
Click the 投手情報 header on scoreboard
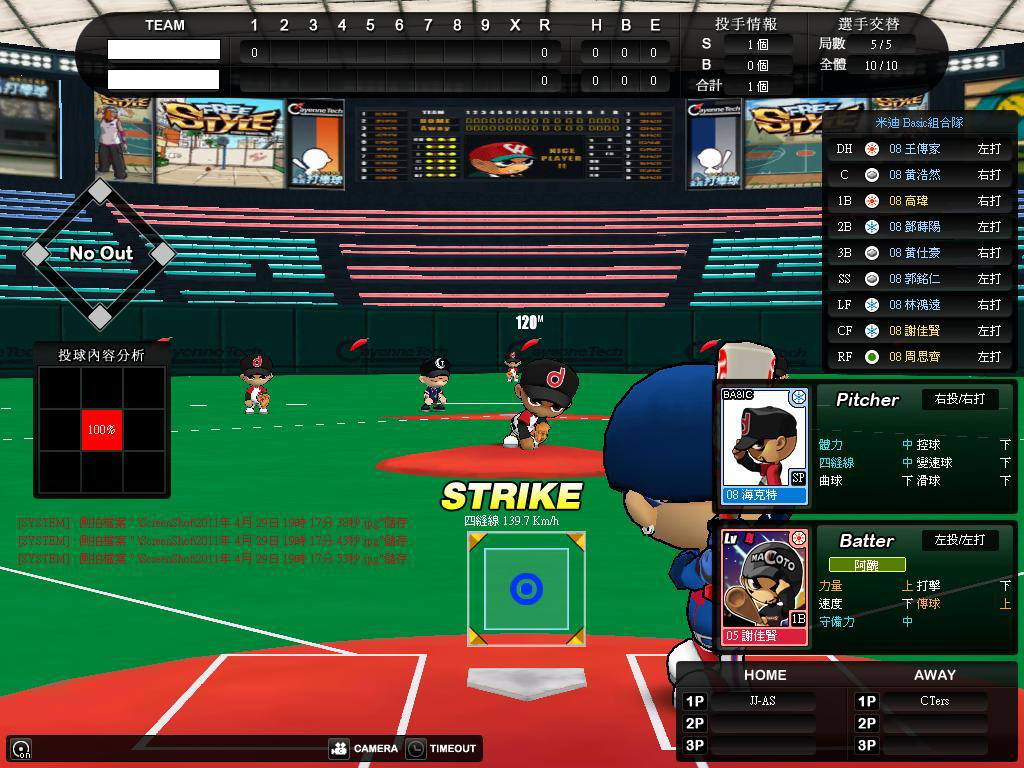[746, 24]
